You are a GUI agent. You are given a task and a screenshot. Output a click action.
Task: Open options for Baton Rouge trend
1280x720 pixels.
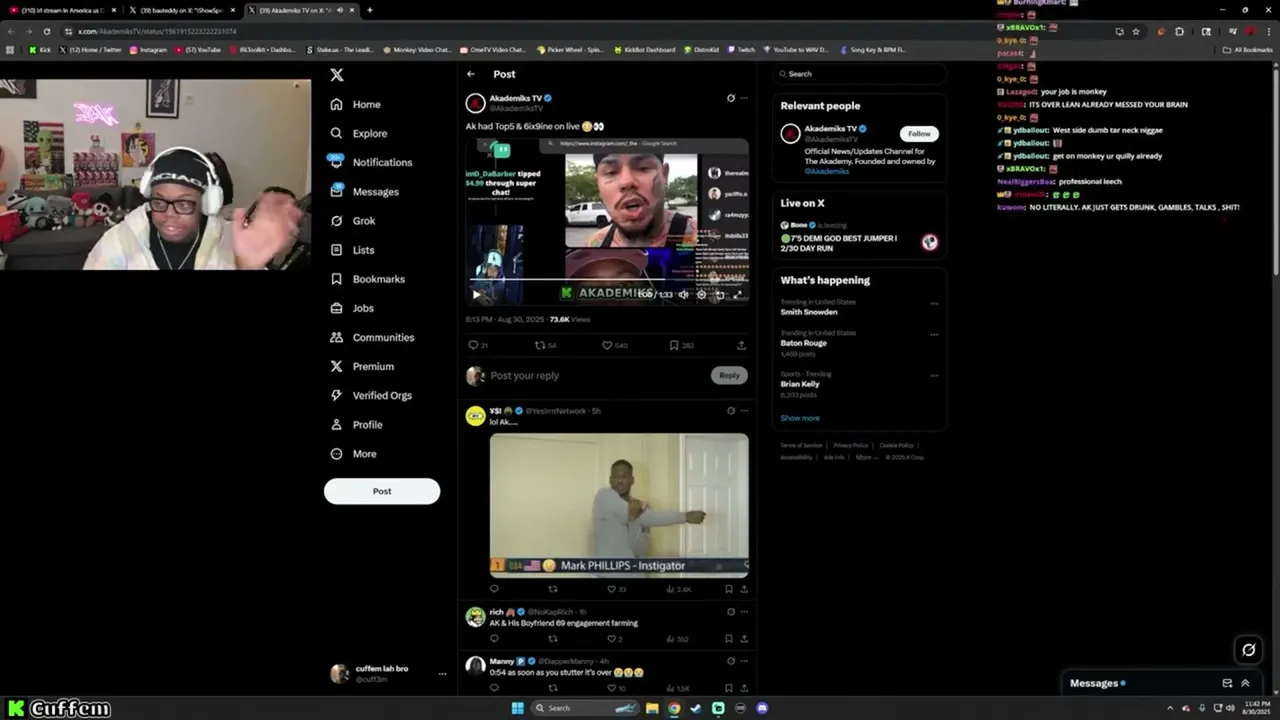(934, 334)
